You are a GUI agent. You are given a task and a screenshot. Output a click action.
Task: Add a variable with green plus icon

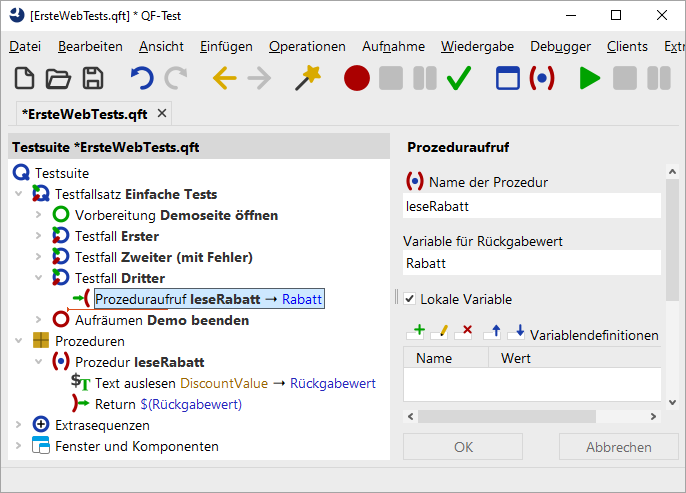[x=416, y=332]
